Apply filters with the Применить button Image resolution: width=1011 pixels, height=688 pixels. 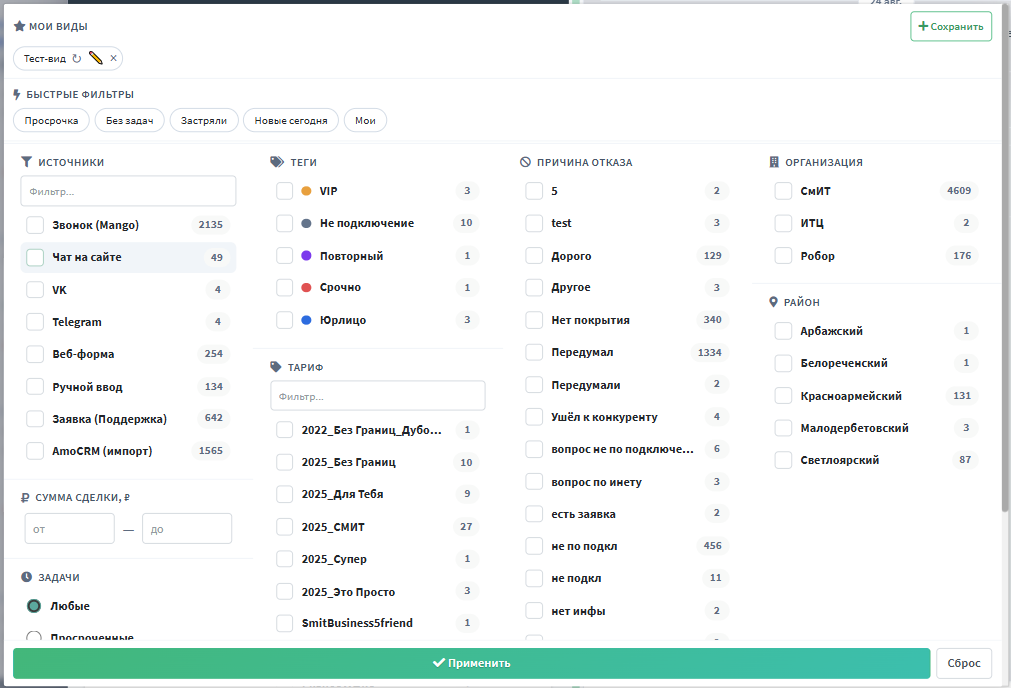tap(471, 663)
